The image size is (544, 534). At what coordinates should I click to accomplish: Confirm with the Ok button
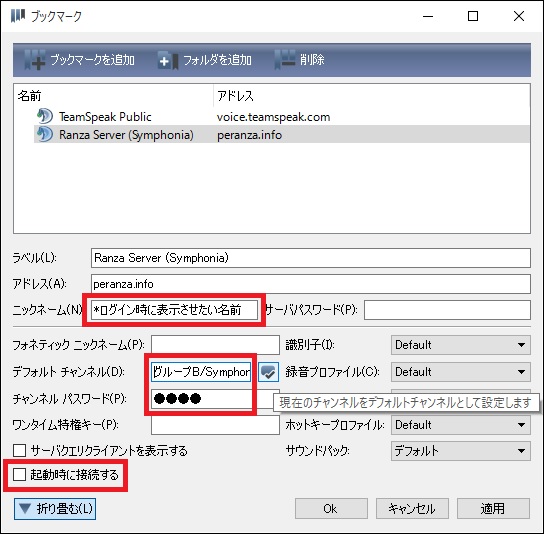331,509
